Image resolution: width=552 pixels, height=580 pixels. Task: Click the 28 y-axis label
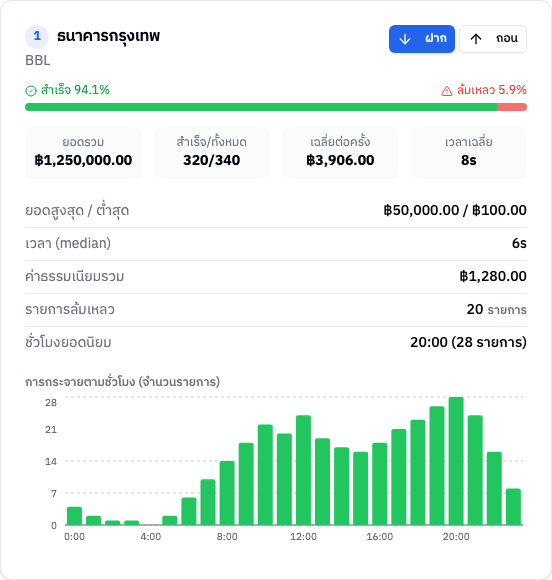pyautogui.click(x=51, y=402)
